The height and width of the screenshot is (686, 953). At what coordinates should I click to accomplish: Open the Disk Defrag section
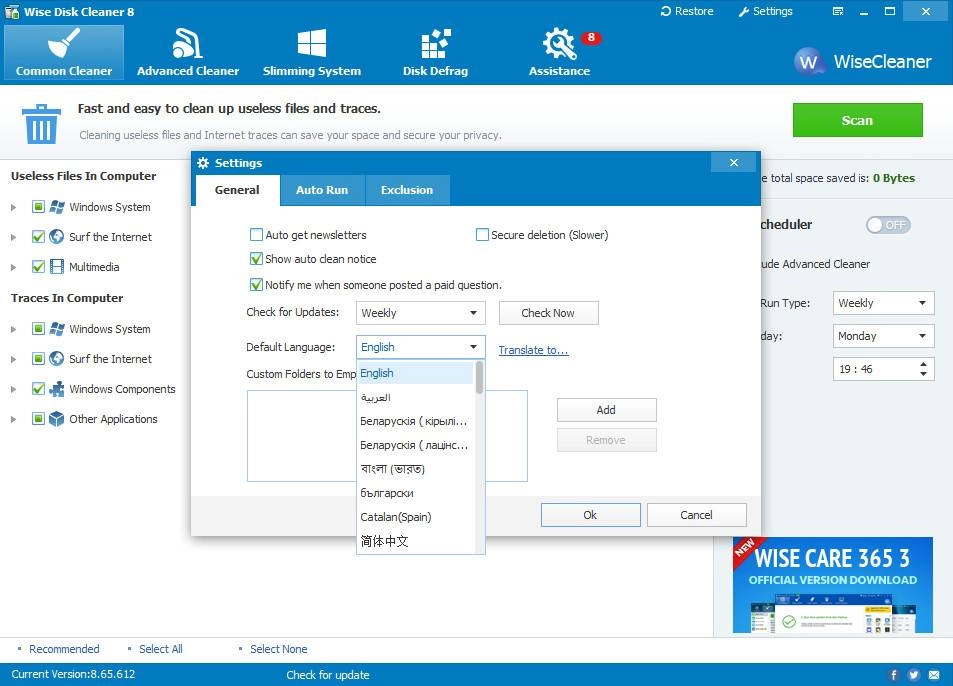click(x=435, y=53)
